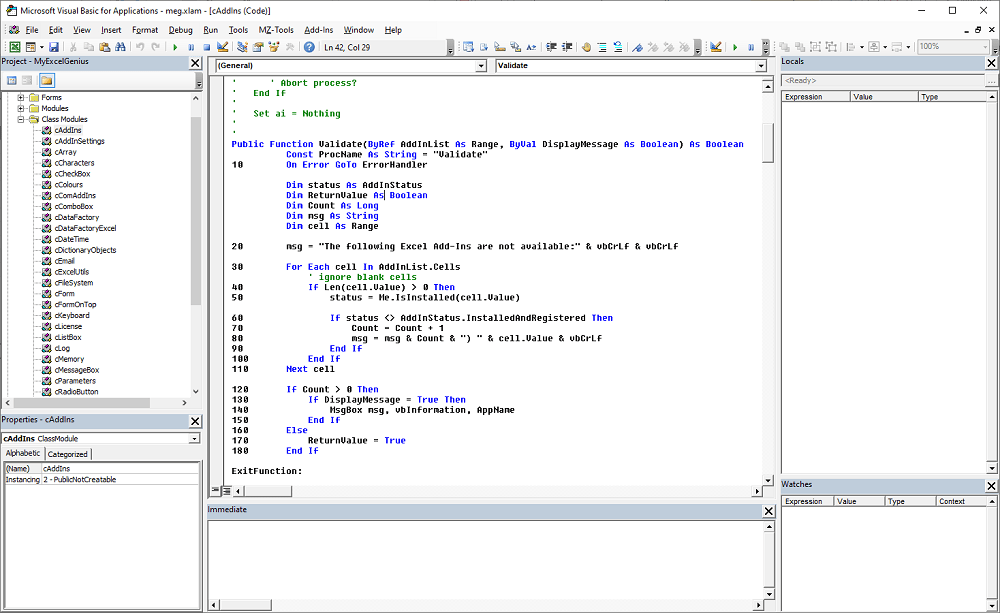Toggle a breakpoint with the hand icon

587,48
